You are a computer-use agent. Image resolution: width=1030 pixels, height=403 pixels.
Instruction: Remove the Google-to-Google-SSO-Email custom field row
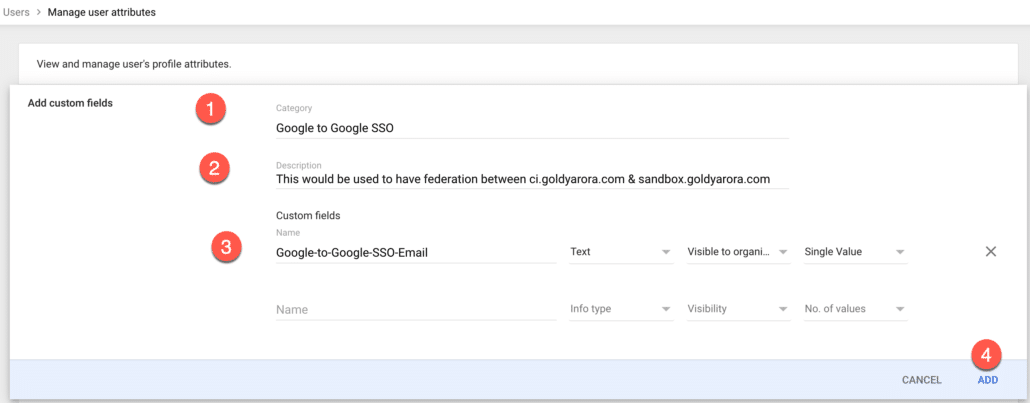pyautogui.click(x=991, y=251)
